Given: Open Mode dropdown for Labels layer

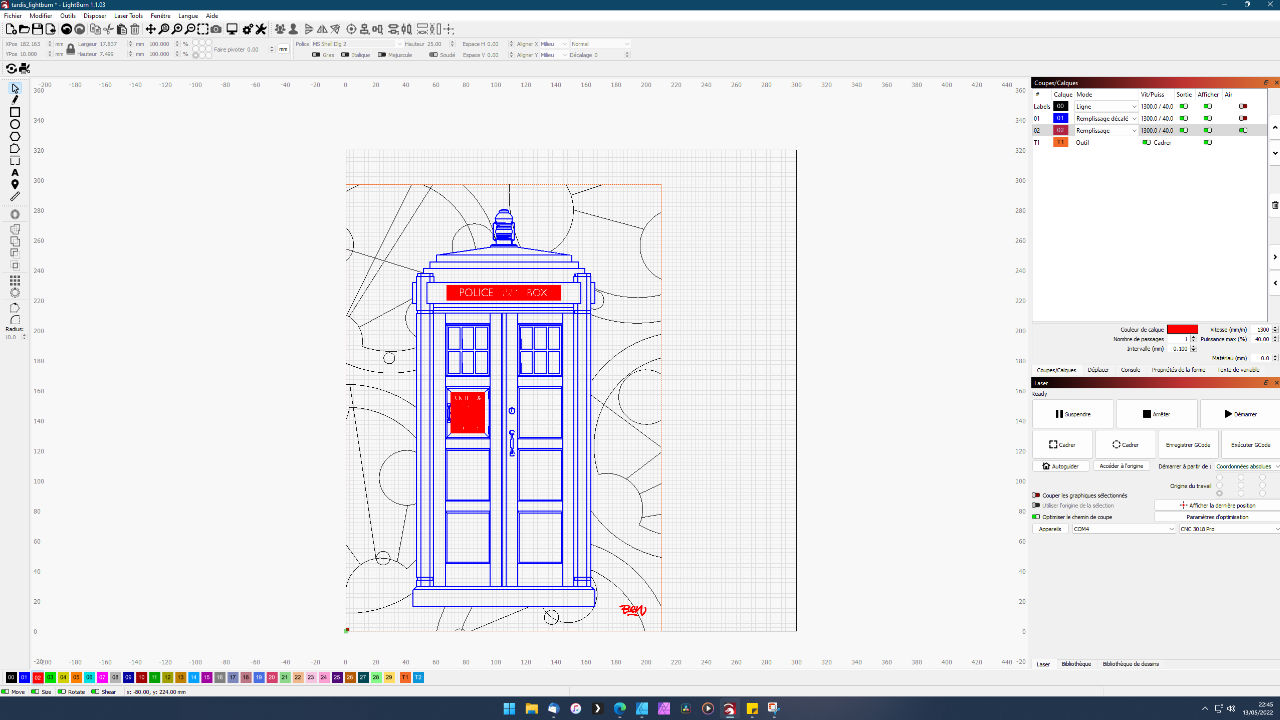Looking at the screenshot, I should pos(1106,106).
